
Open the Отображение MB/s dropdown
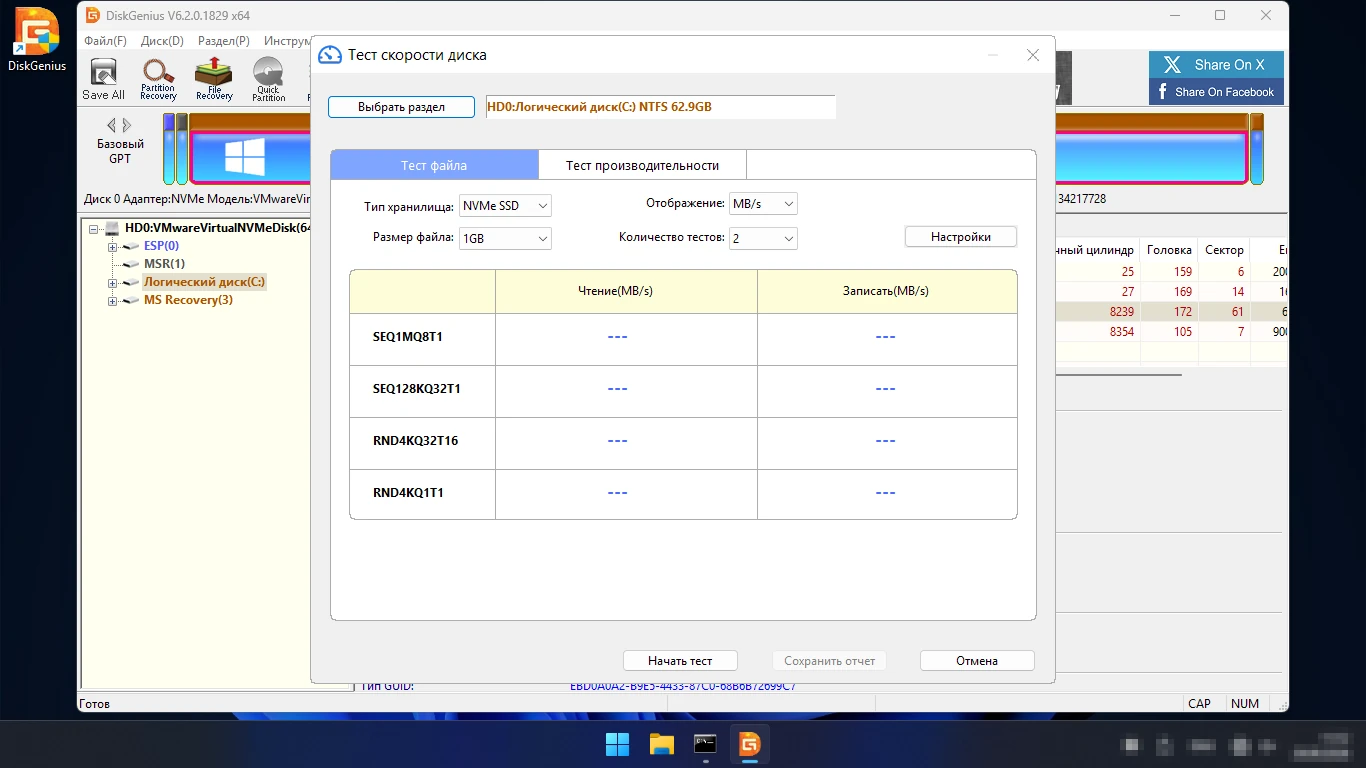coord(763,204)
